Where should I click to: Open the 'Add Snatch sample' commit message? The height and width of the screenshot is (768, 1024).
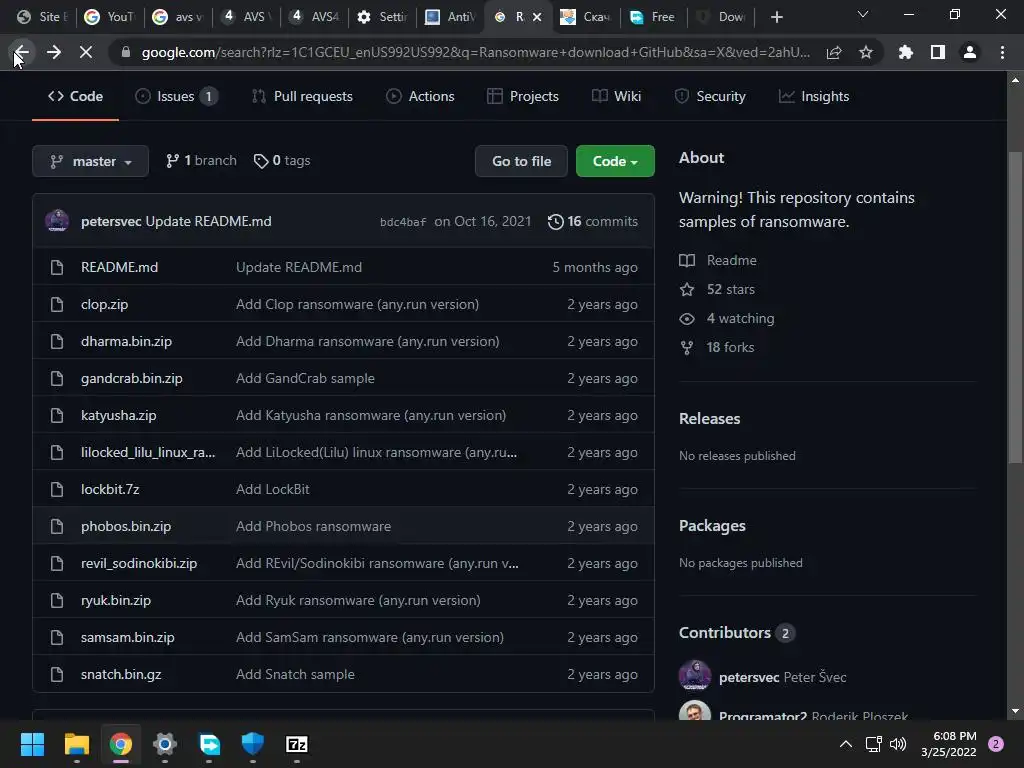point(295,675)
